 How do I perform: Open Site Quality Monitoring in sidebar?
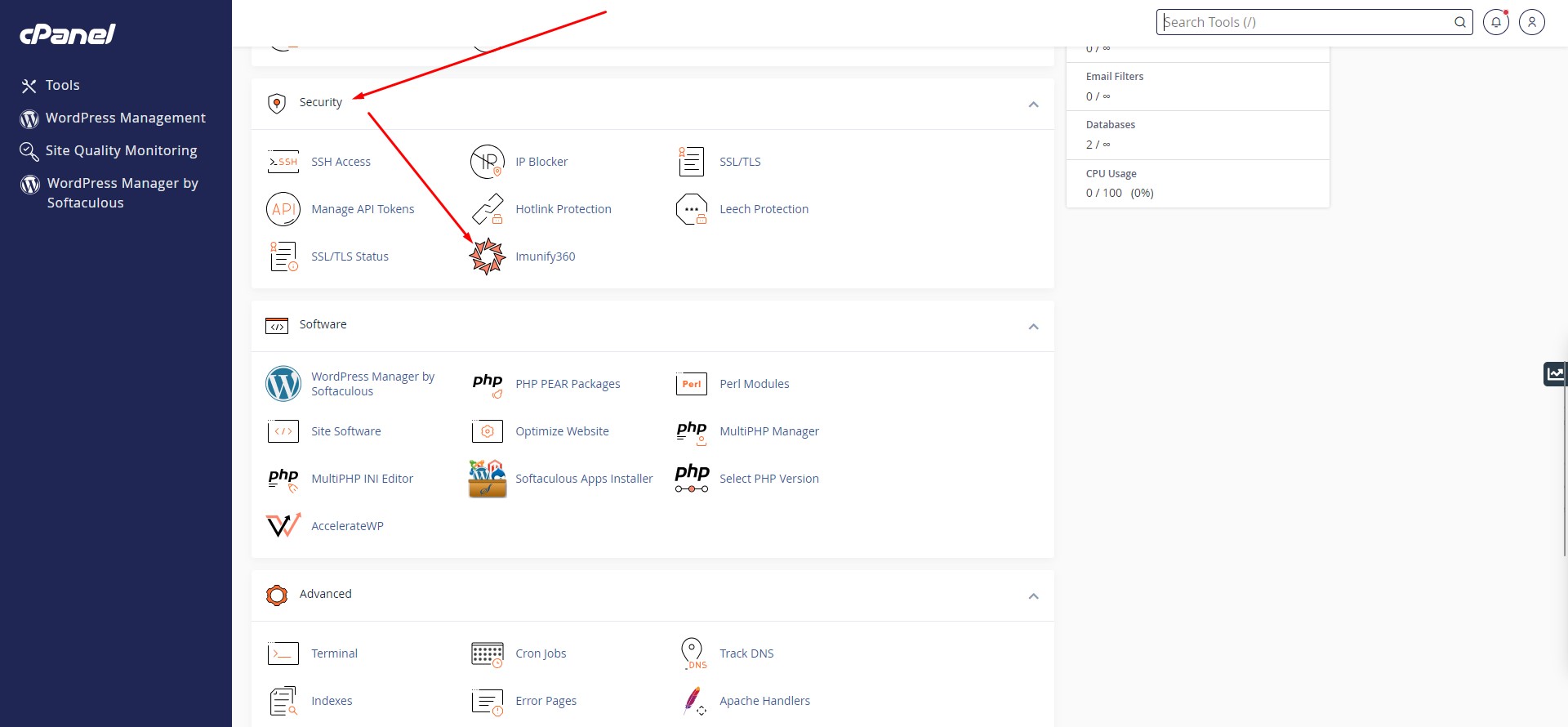[121, 150]
